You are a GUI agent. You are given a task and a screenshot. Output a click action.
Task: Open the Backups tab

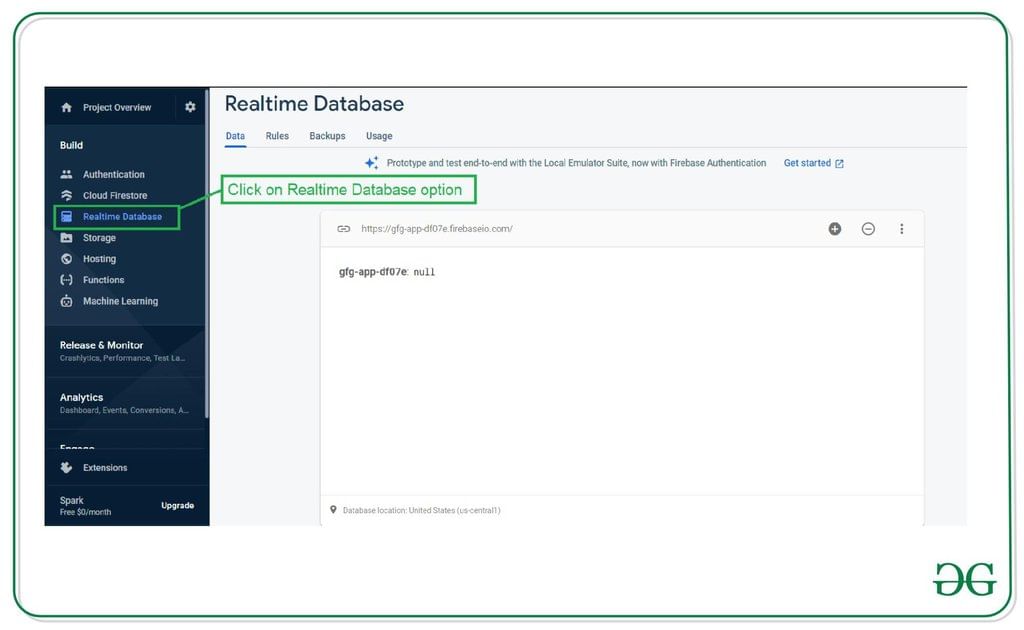tap(326, 135)
